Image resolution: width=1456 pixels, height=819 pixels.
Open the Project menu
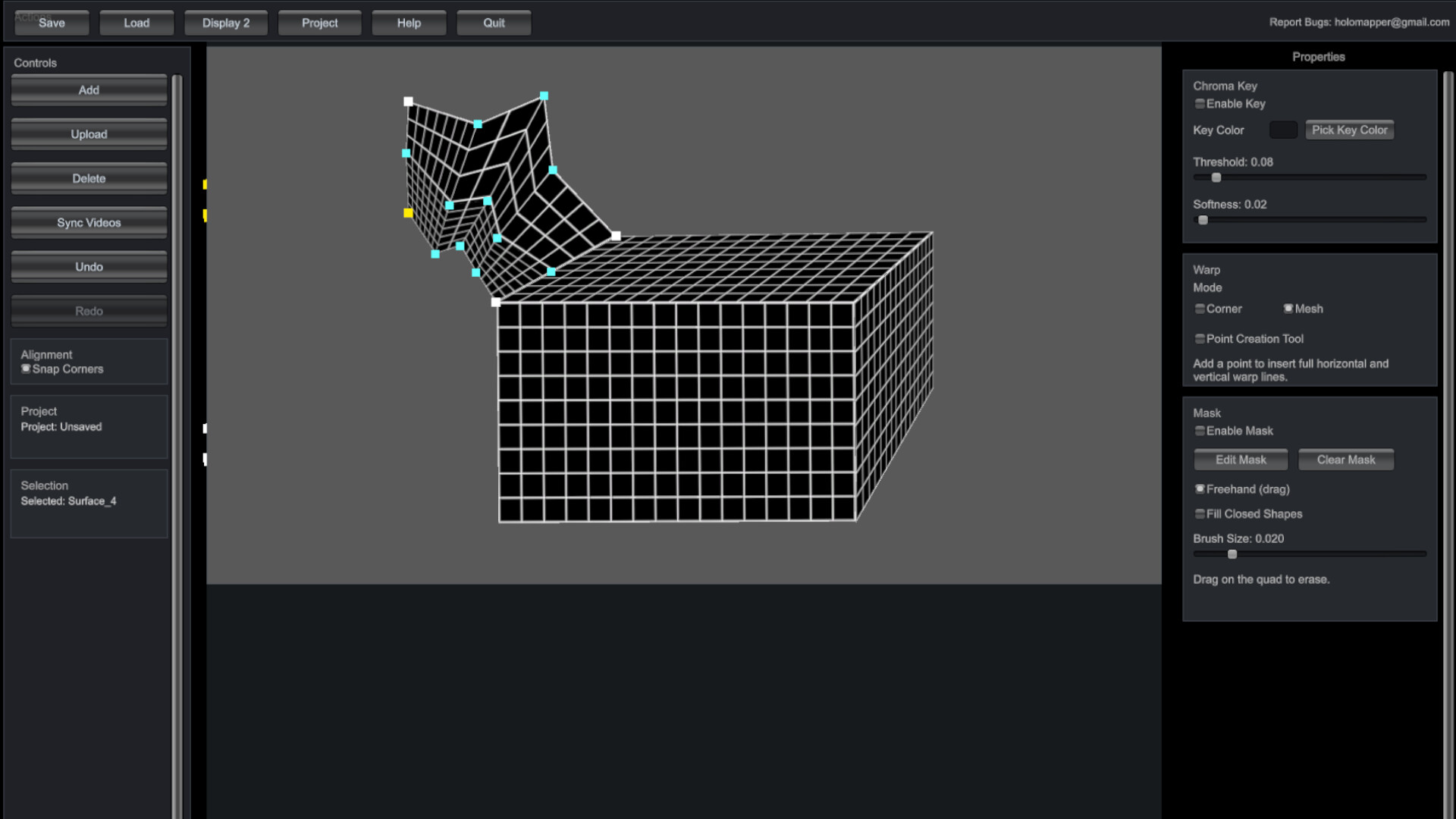tap(319, 23)
